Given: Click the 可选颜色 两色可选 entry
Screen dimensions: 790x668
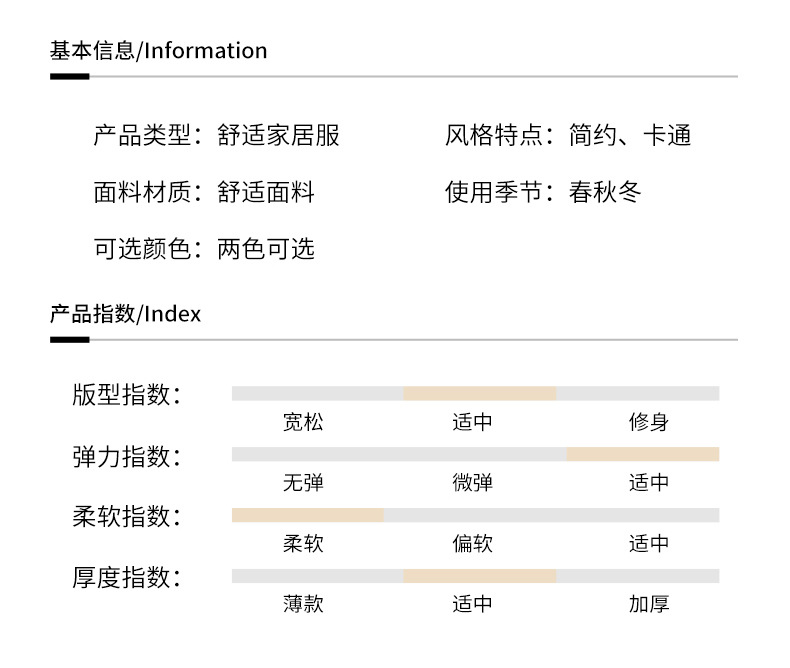Looking at the screenshot, I should point(204,249).
